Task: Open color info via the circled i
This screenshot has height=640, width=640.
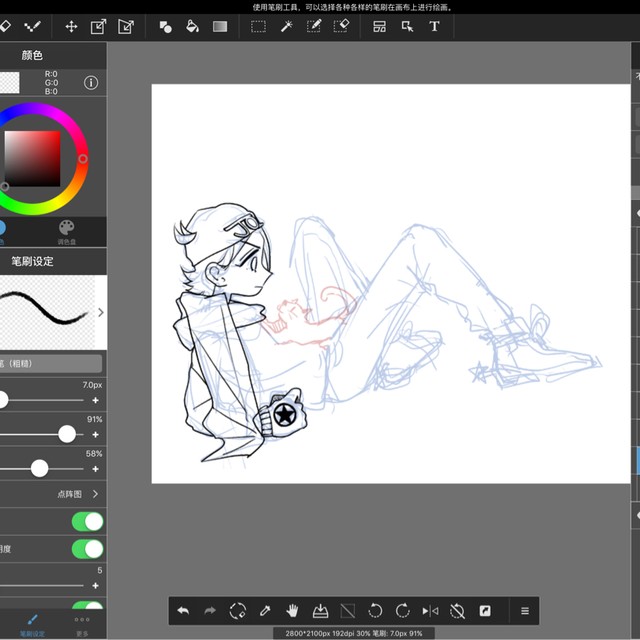Action: (91, 82)
